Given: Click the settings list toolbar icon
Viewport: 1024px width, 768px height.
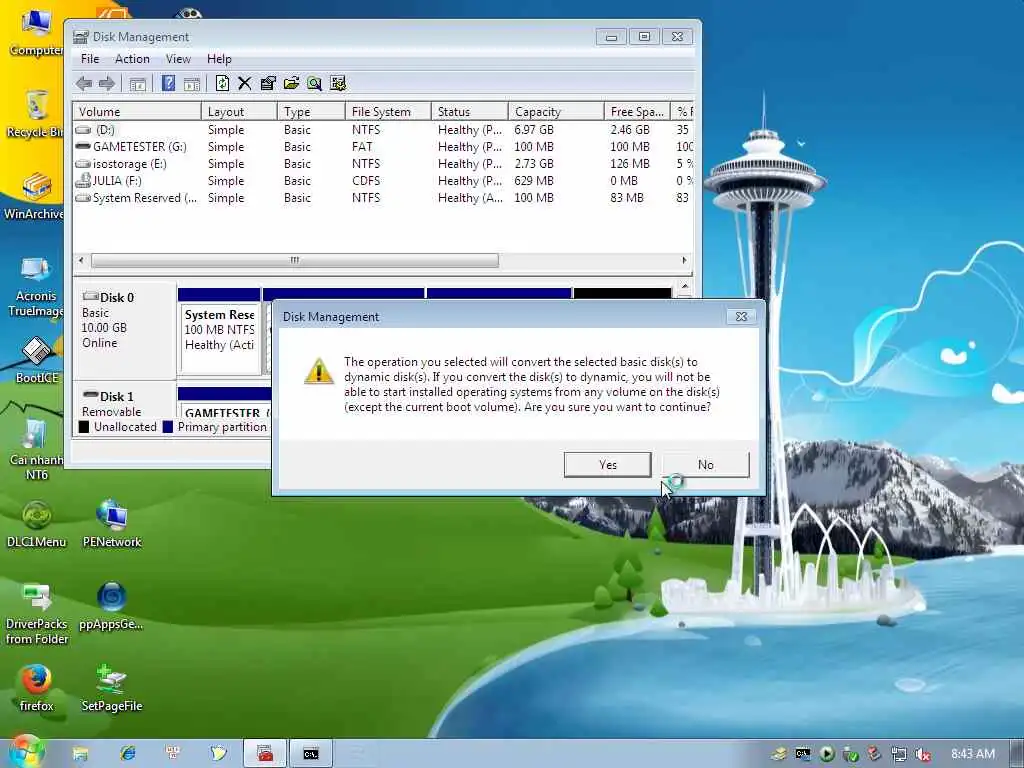Looking at the screenshot, I should point(338,83).
